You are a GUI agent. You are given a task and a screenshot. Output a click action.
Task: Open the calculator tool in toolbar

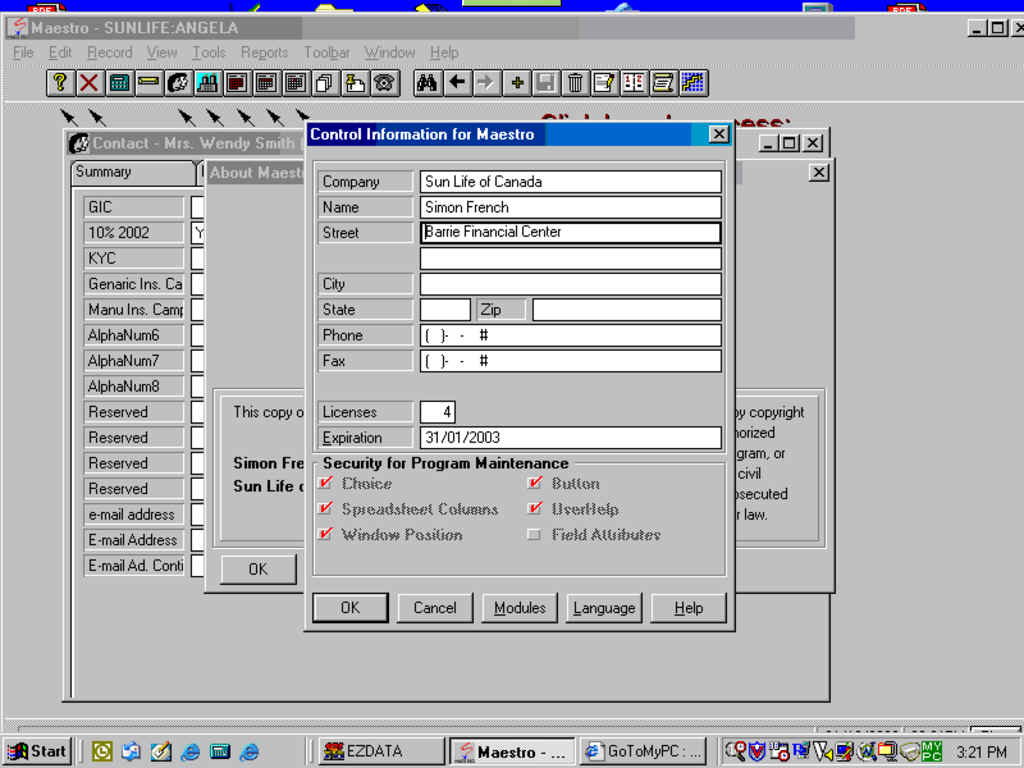pyautogui.click(x=119, y=83)
